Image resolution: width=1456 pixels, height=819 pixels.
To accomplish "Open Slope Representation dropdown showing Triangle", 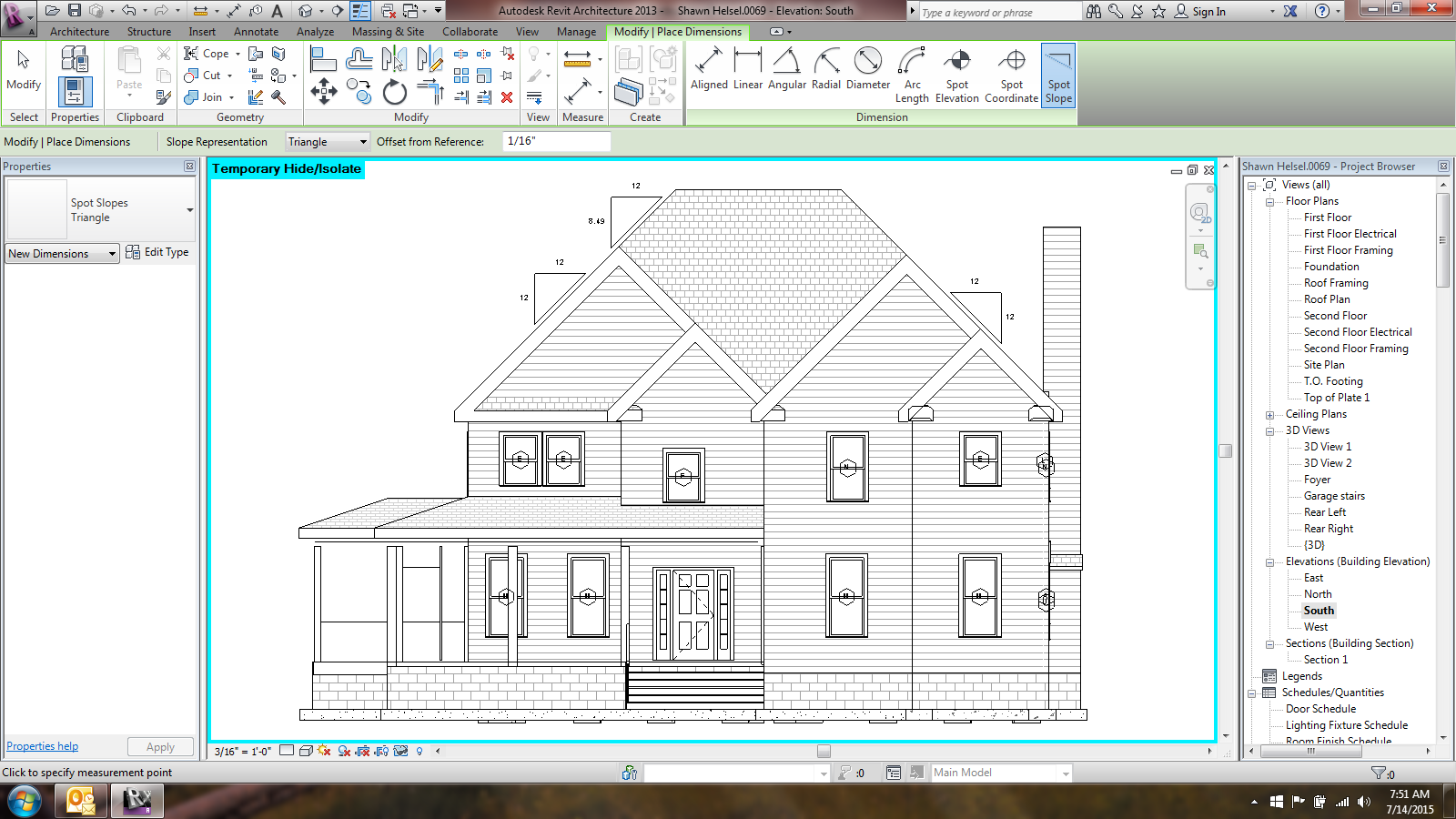I will click(x=328, y=142).
